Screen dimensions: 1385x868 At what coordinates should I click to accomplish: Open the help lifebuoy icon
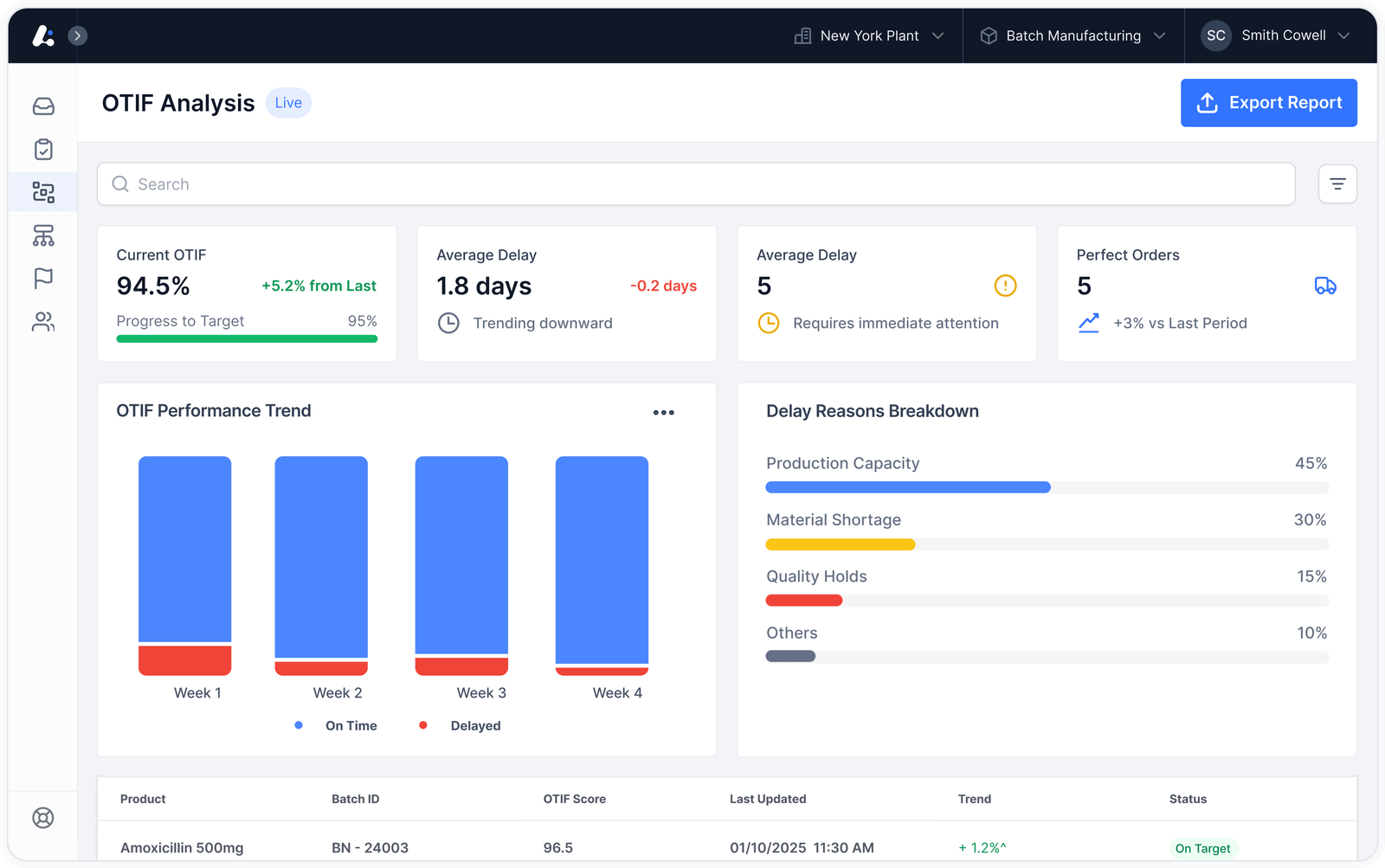(43, 818)
